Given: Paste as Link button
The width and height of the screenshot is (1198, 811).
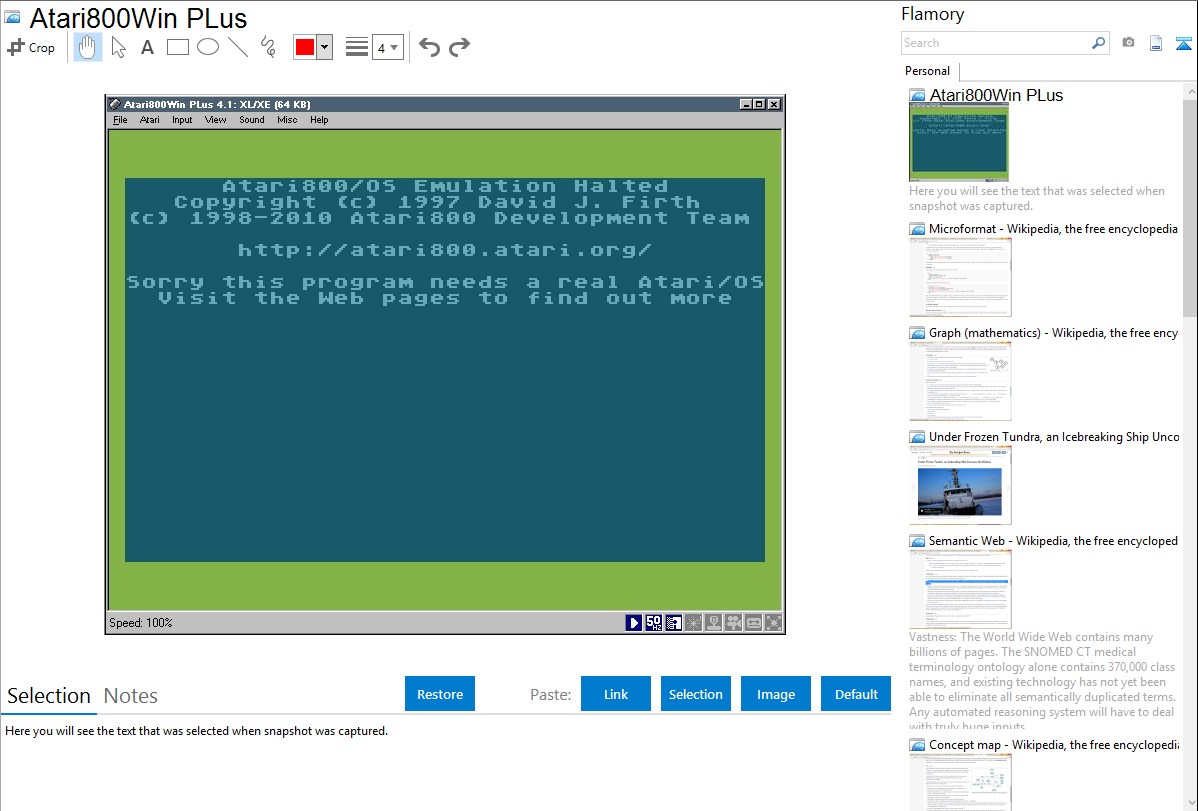Looking at the screenshot, I should (x=616, y=694).
